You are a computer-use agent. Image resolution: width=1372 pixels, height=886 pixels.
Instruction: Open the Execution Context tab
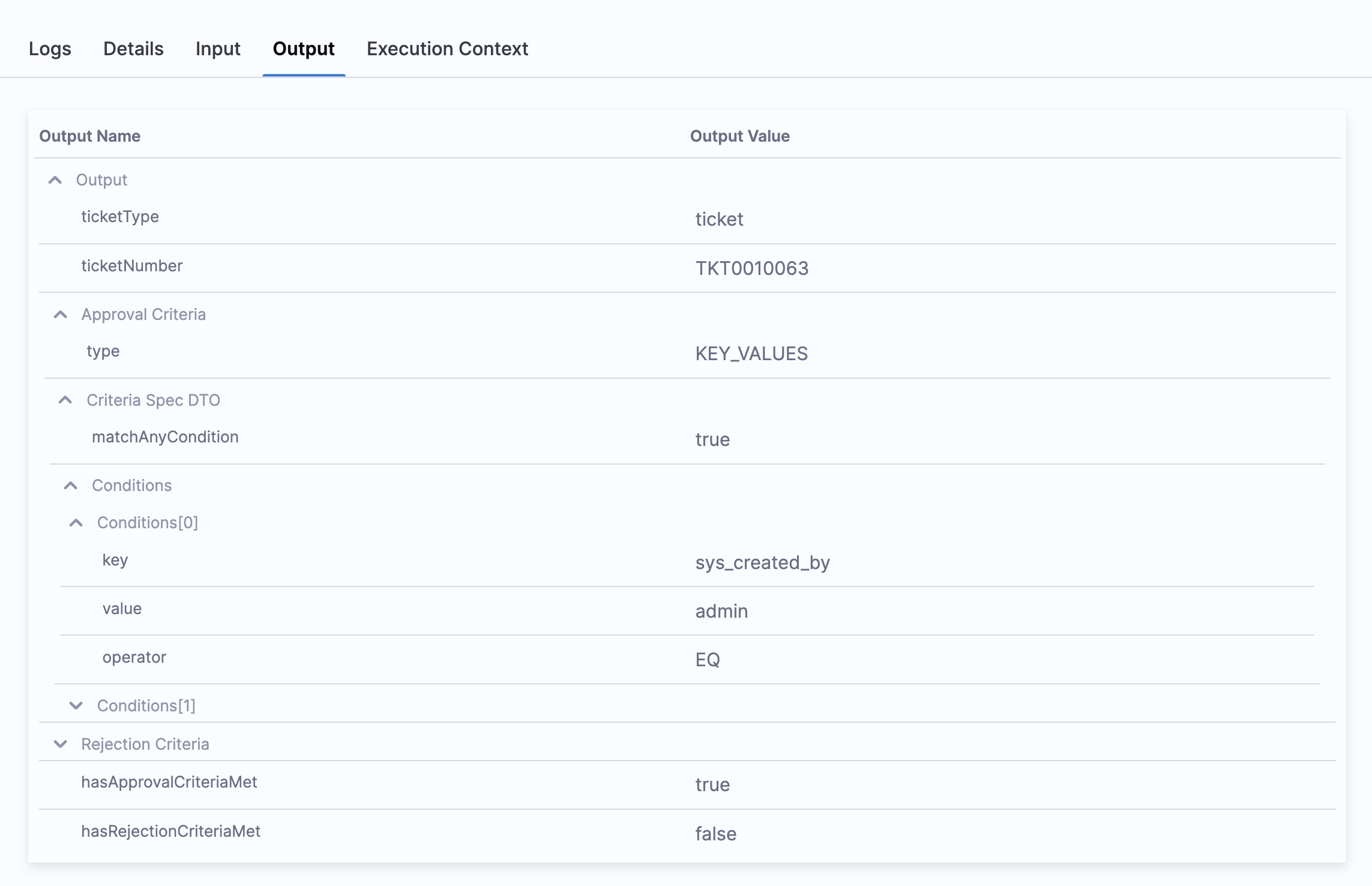(x=447, y=49)
